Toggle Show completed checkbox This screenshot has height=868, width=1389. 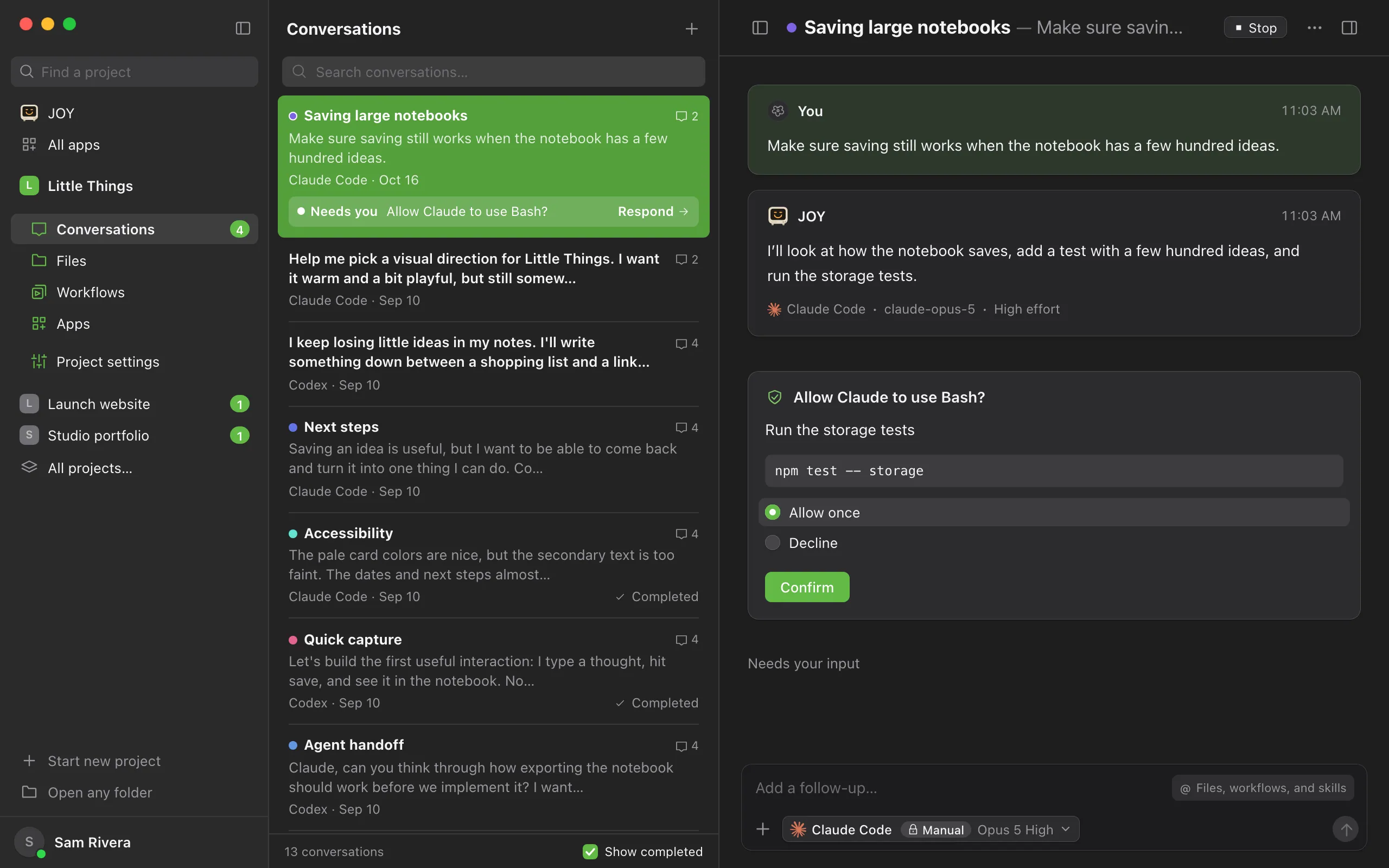[x=590, y=851]
